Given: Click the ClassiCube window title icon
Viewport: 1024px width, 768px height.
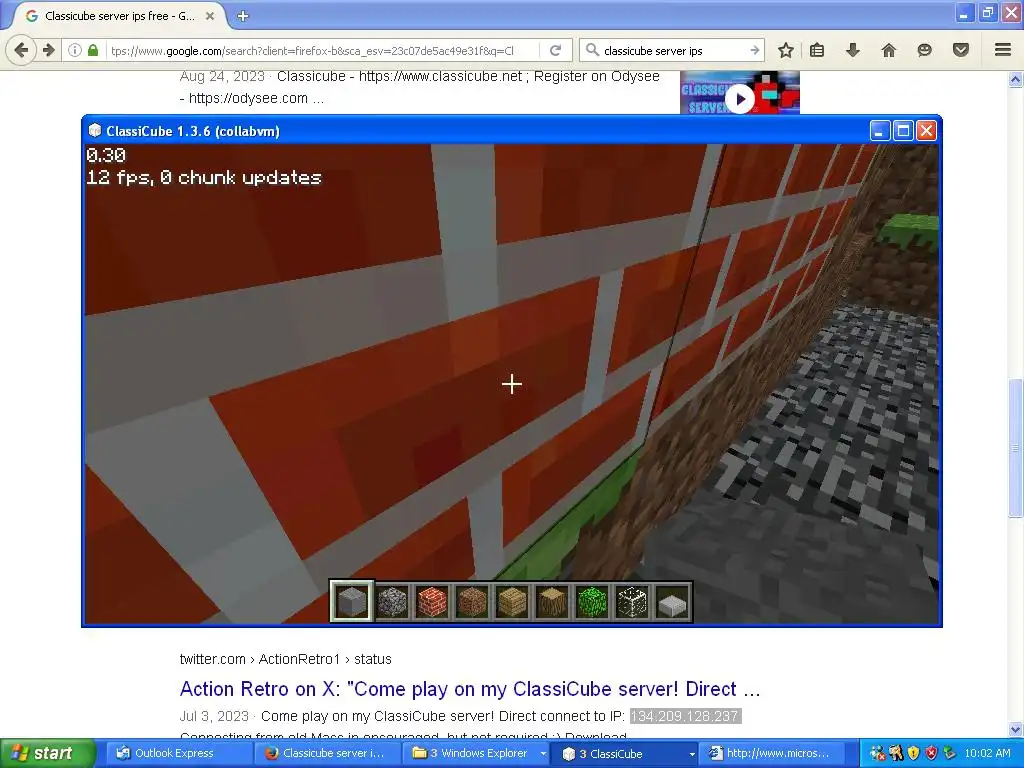Looking at the screenshot, I should pyautogui.click(x=95, y=131).
